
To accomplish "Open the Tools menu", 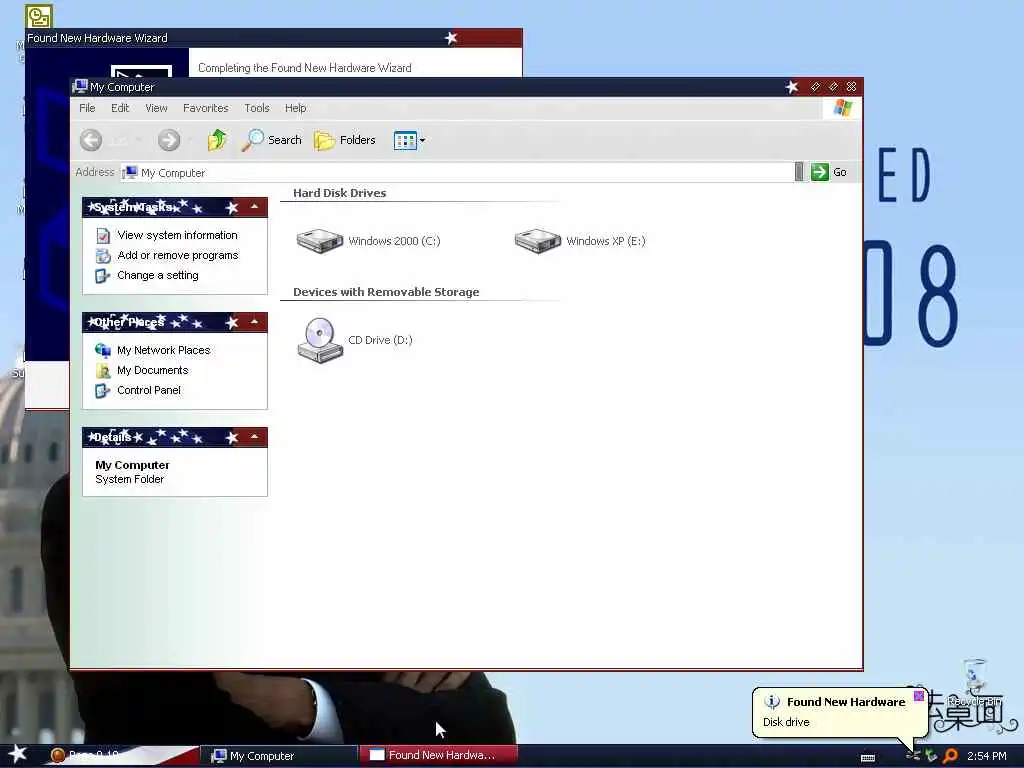I will (x=257, y=108).
